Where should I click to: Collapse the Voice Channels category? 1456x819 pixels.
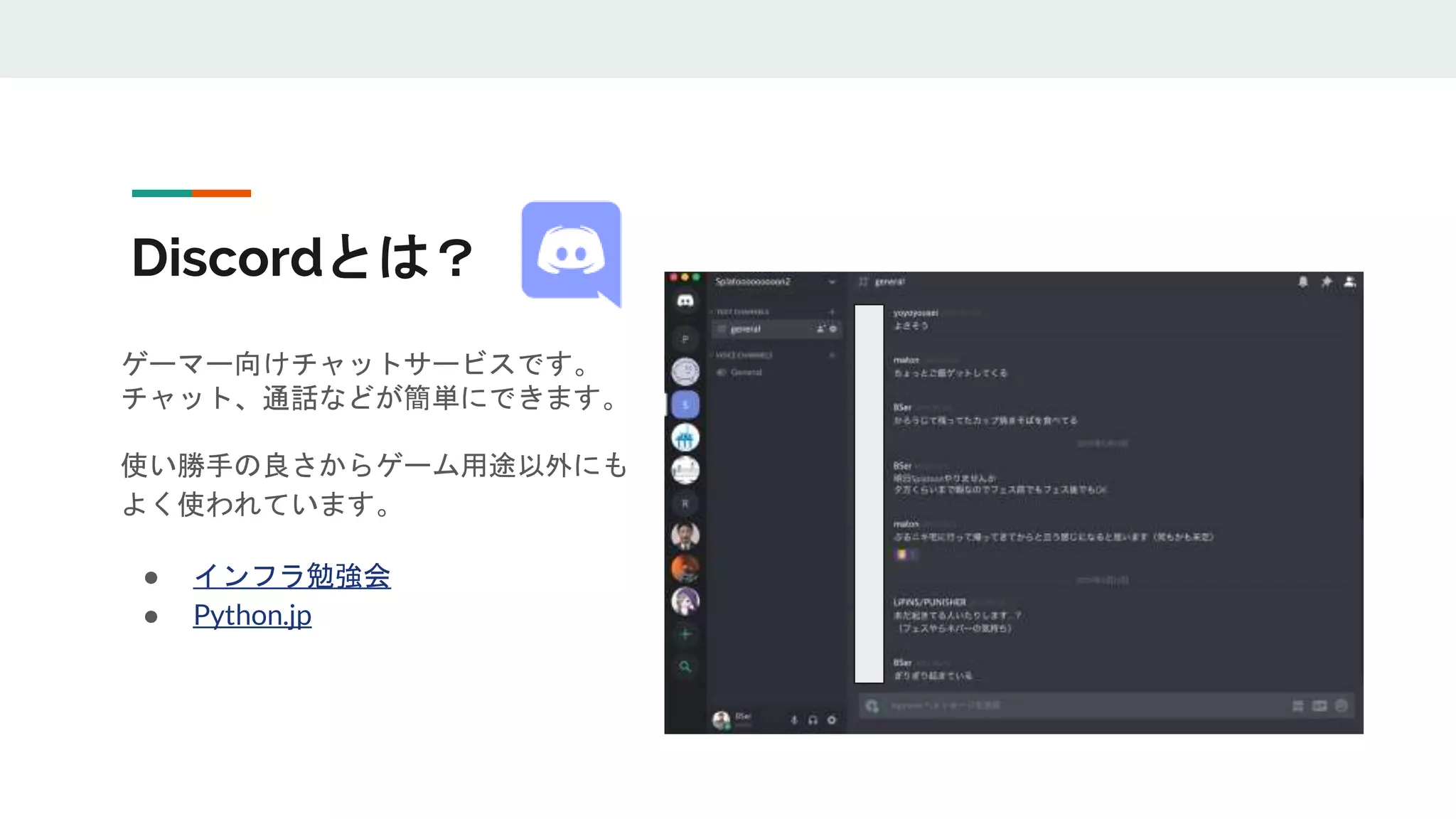[743, 355]
